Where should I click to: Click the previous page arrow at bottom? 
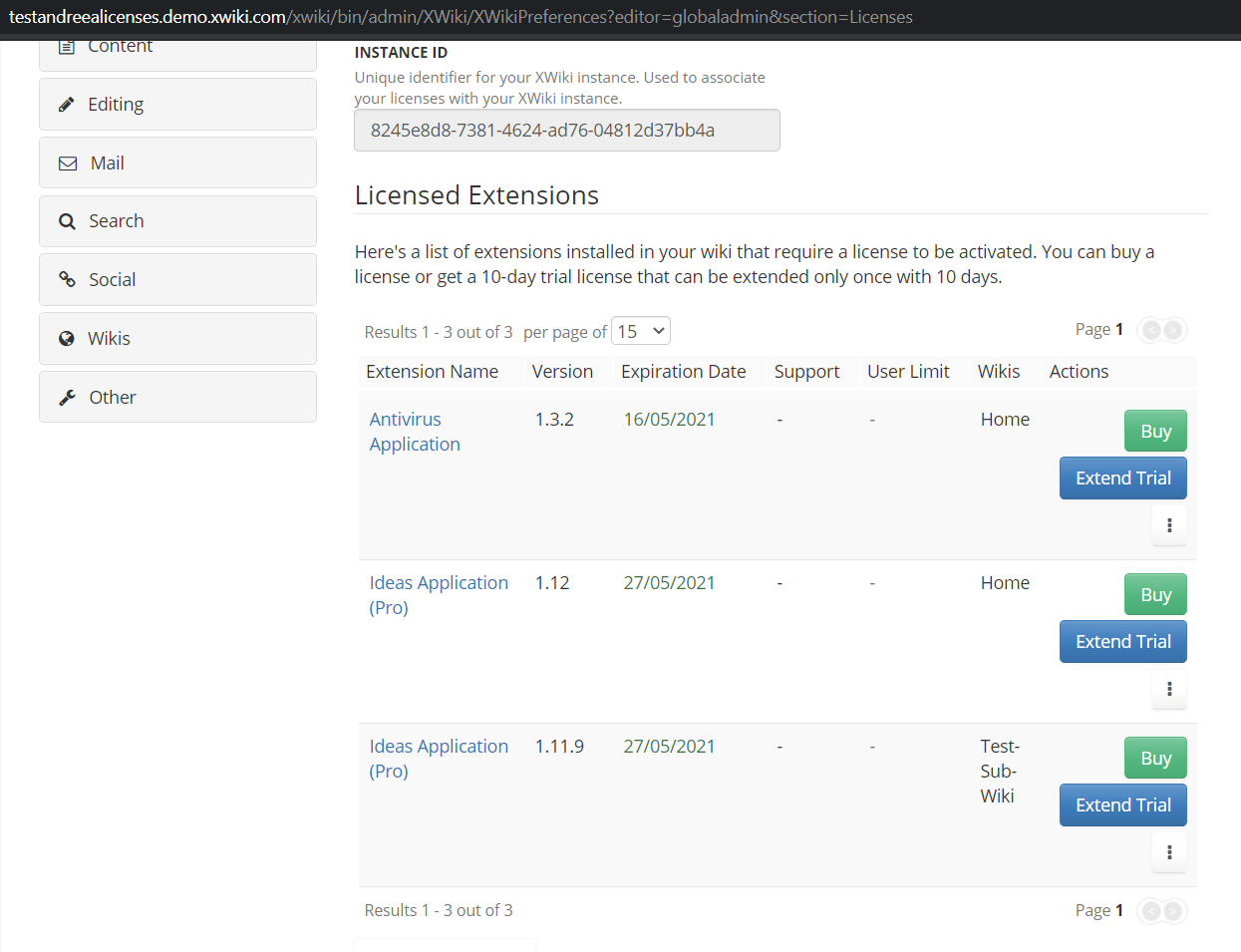1151,910
